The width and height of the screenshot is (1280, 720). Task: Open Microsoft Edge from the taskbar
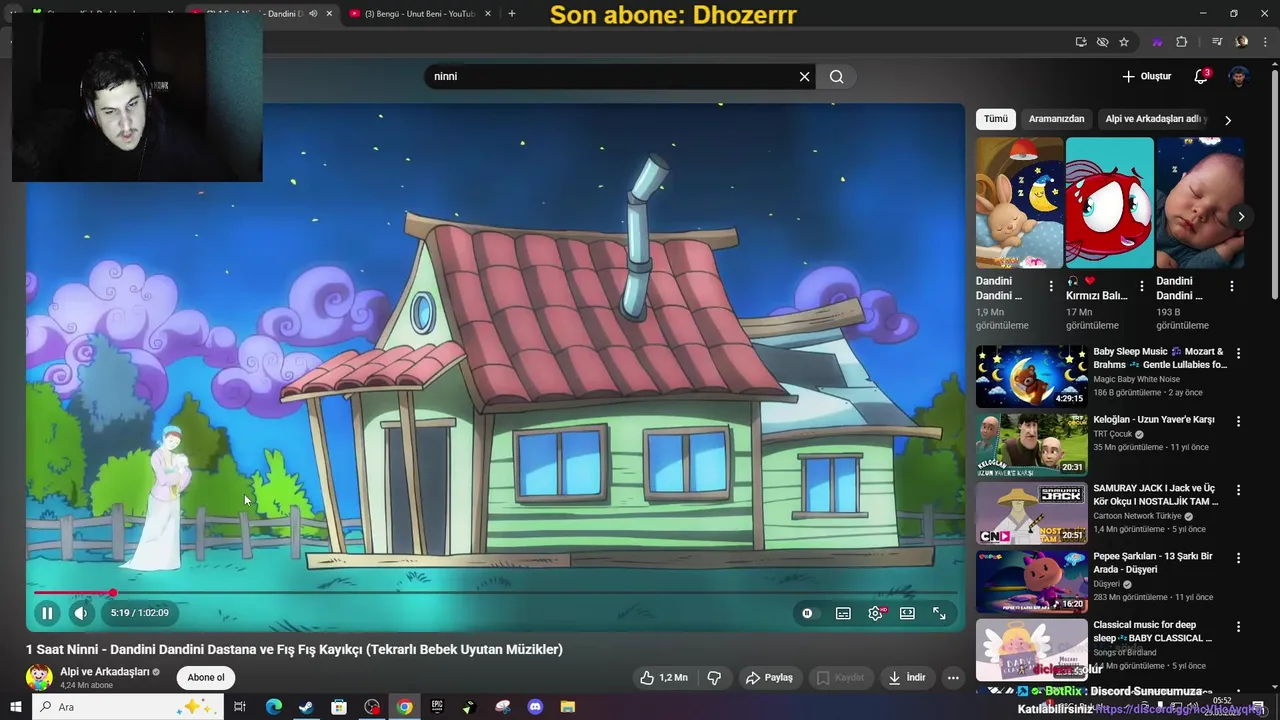274,707
